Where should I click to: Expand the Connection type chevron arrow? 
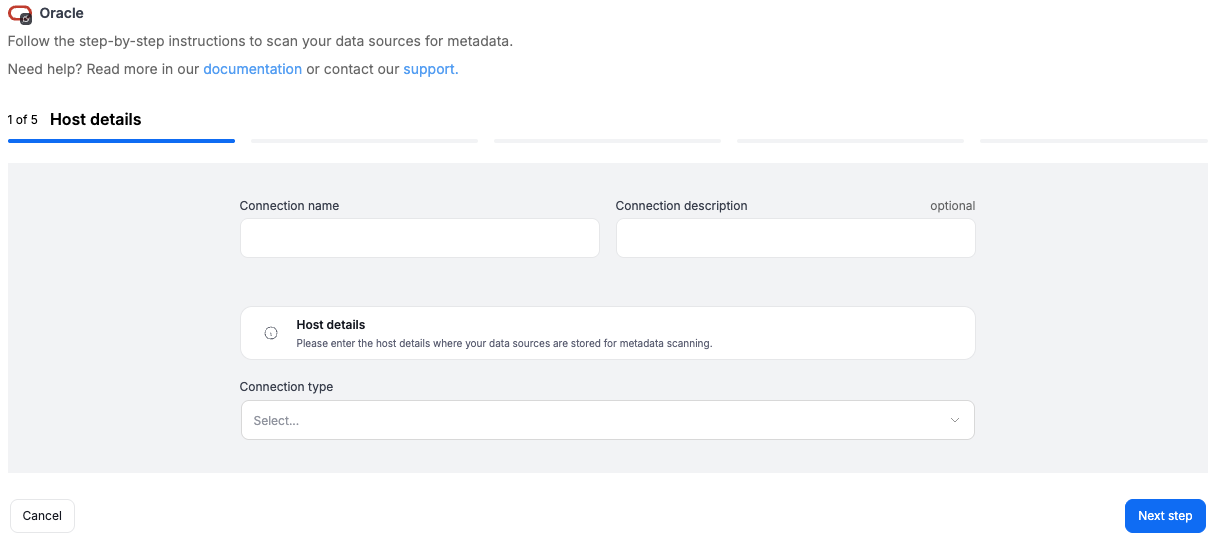point(954,420)
